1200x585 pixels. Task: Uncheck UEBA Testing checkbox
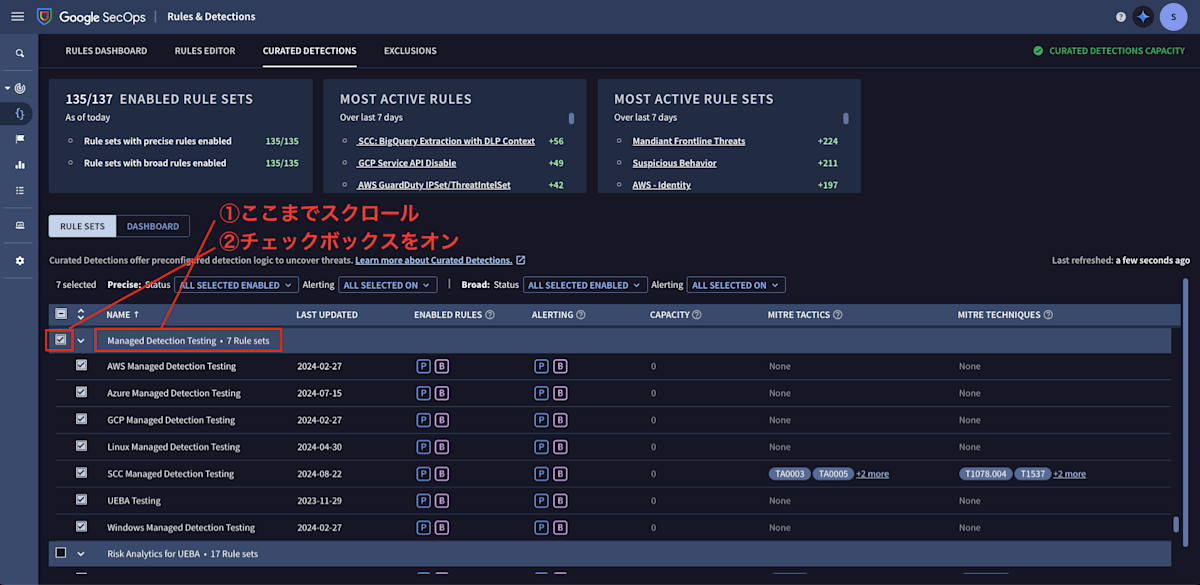pos(82,500)
